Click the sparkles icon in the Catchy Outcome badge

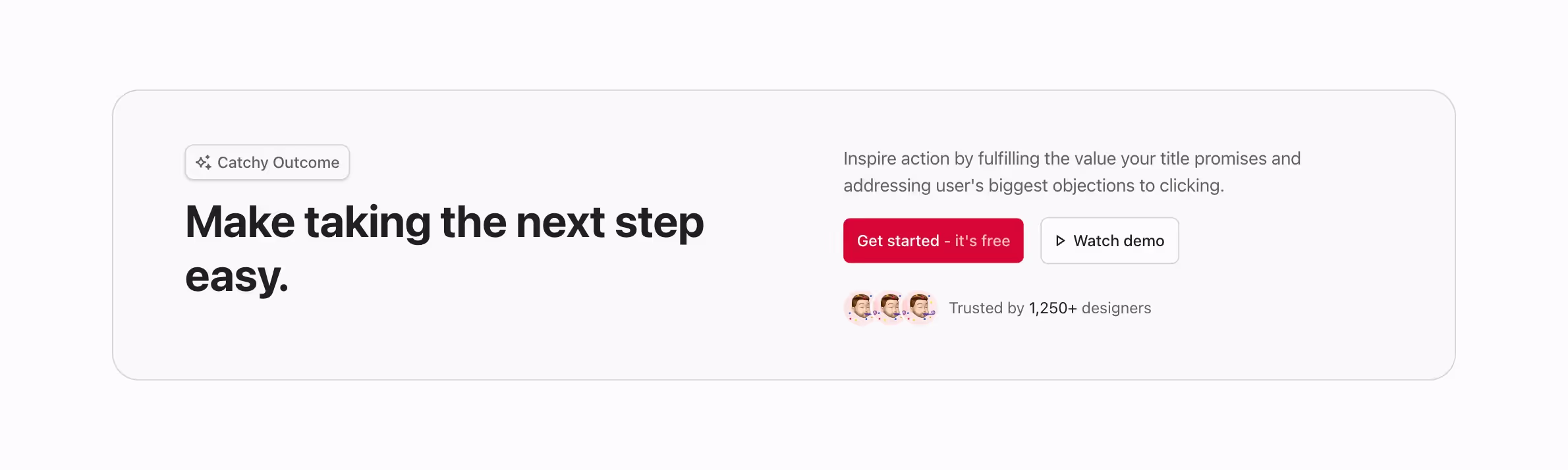tap(204, 162)
